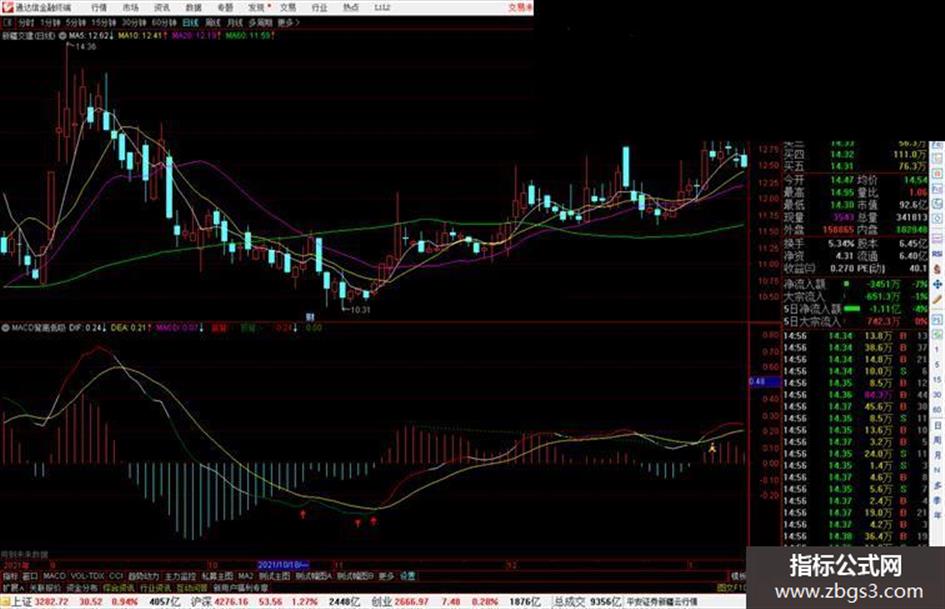Click the 上证 index in status bar

pyautogui.click(x=22, y=601)
